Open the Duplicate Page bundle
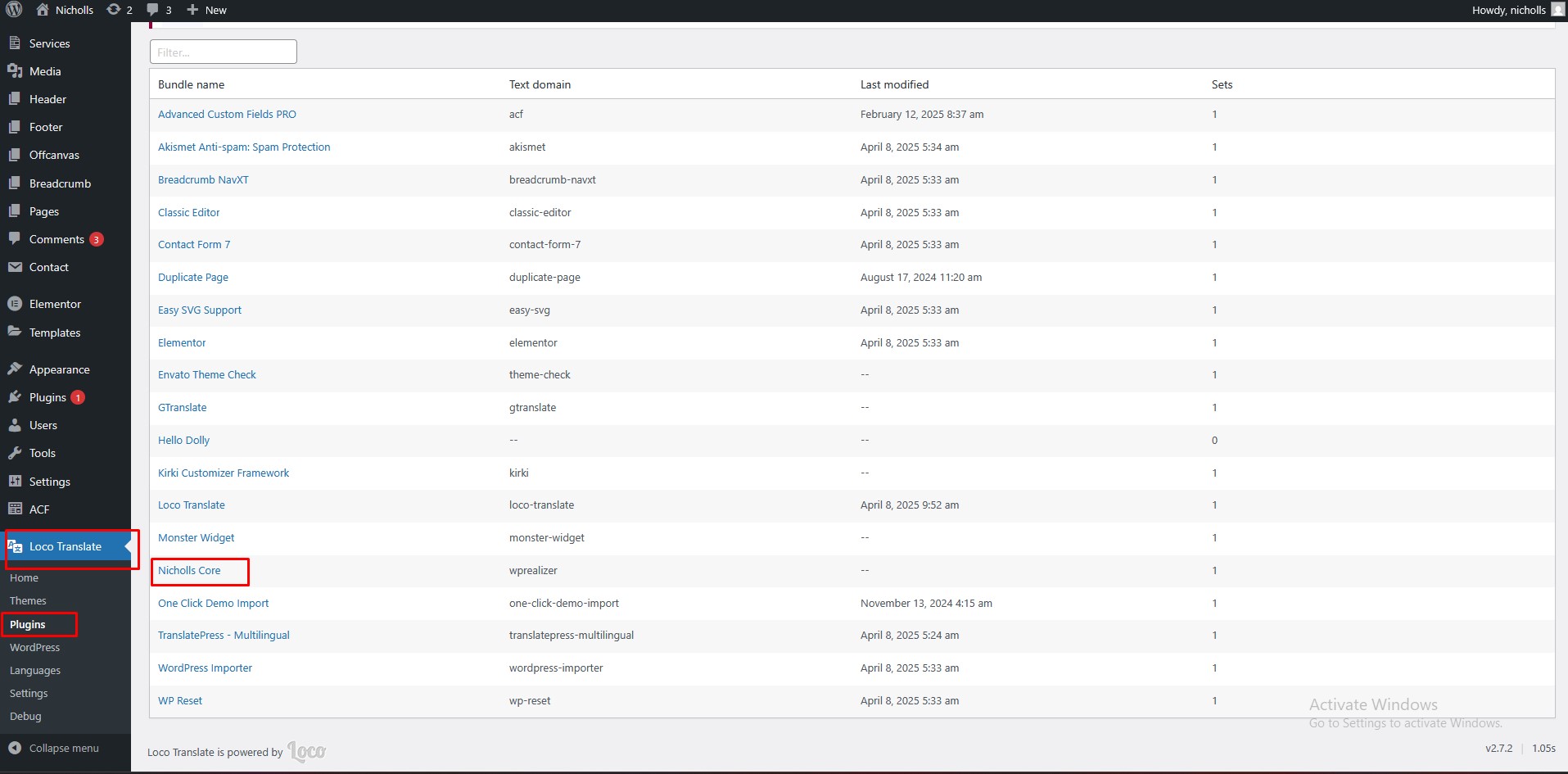The width and height of the screenshot is (1568, 774). (193, 277)
